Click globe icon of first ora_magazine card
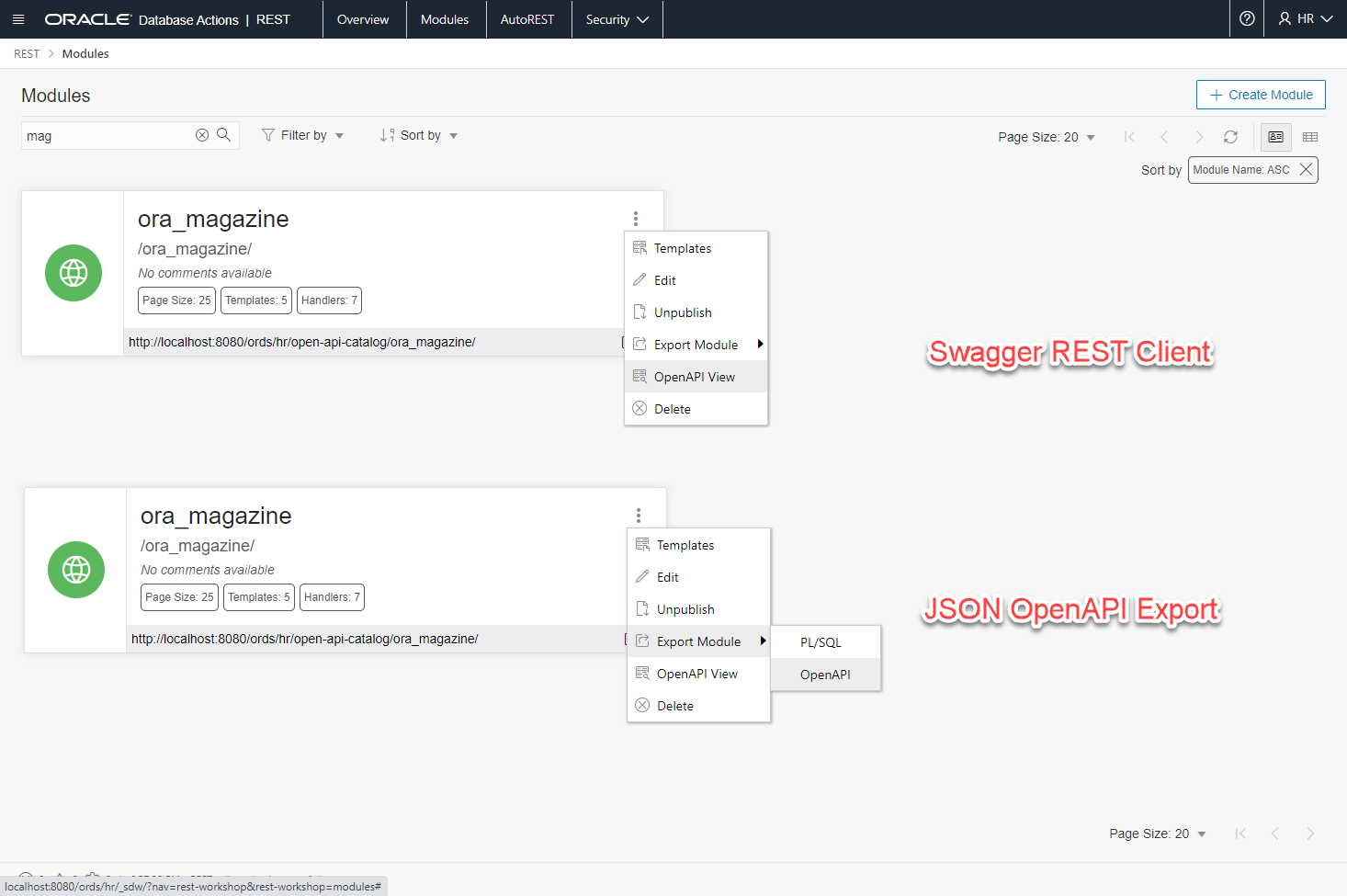This screenshot has height=896, width=1347. point(74,273)
